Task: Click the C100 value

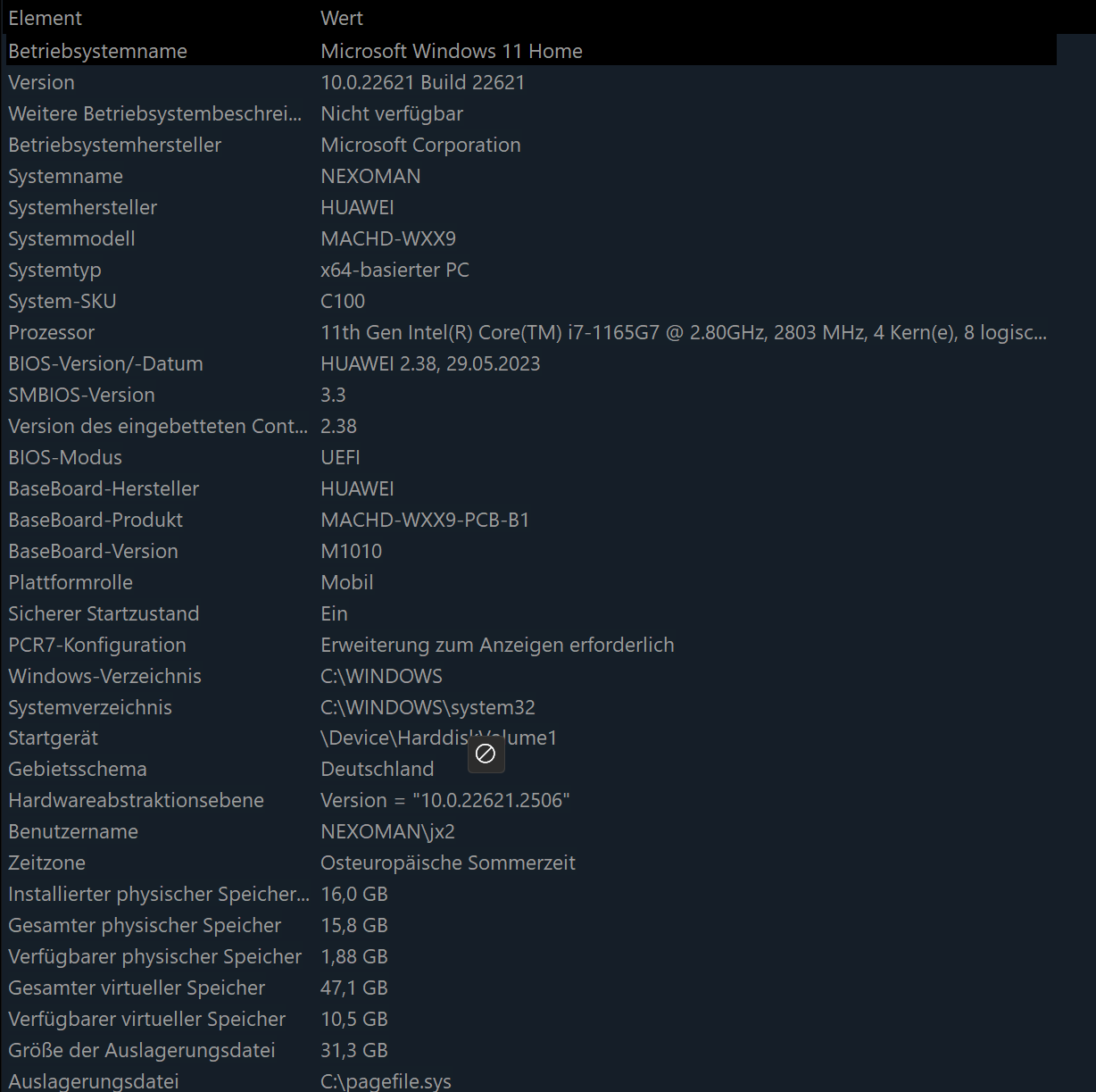Action: point(343,301)
